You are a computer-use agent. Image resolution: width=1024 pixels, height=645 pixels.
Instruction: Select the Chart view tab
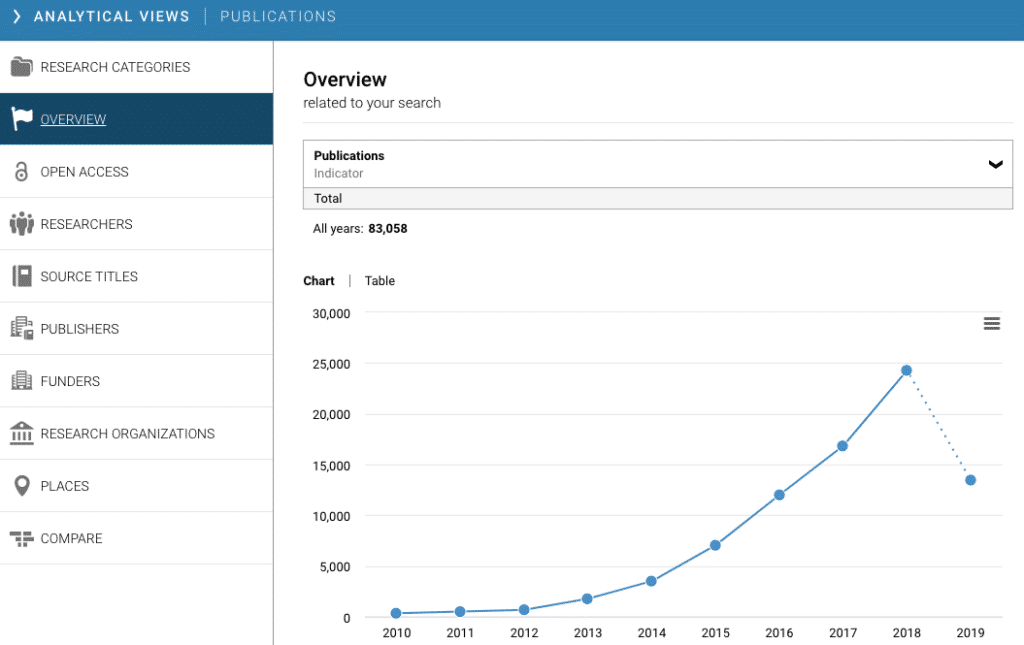click(x=318, y=281)
